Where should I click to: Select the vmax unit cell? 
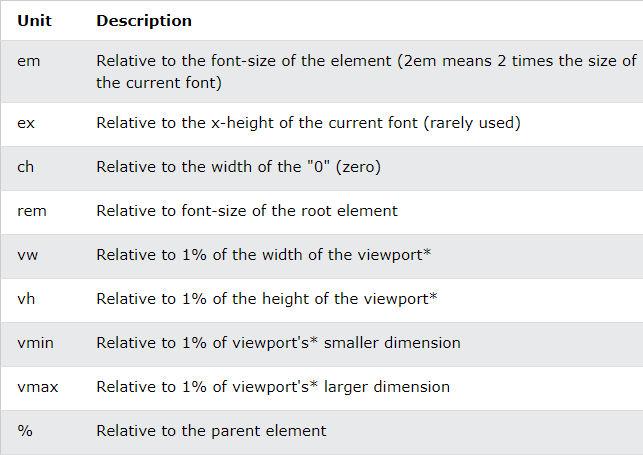click(38, 387)
